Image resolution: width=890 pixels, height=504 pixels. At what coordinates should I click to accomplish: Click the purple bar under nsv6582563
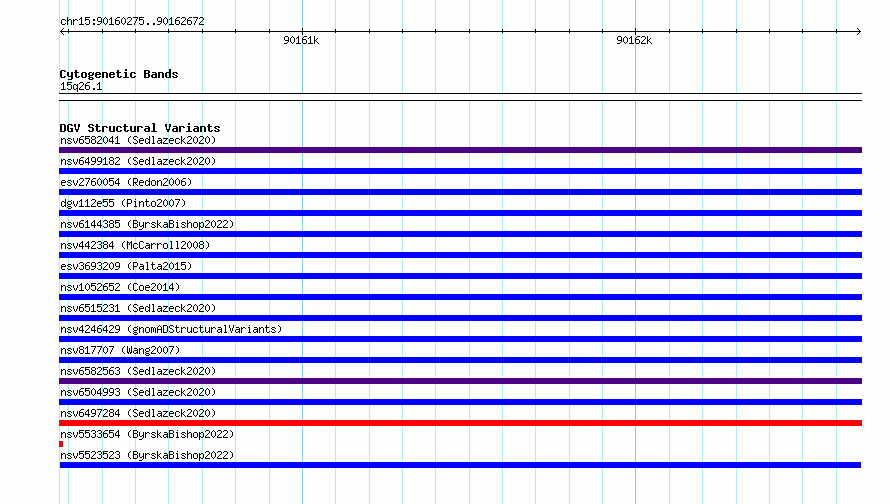pos(460,381)
